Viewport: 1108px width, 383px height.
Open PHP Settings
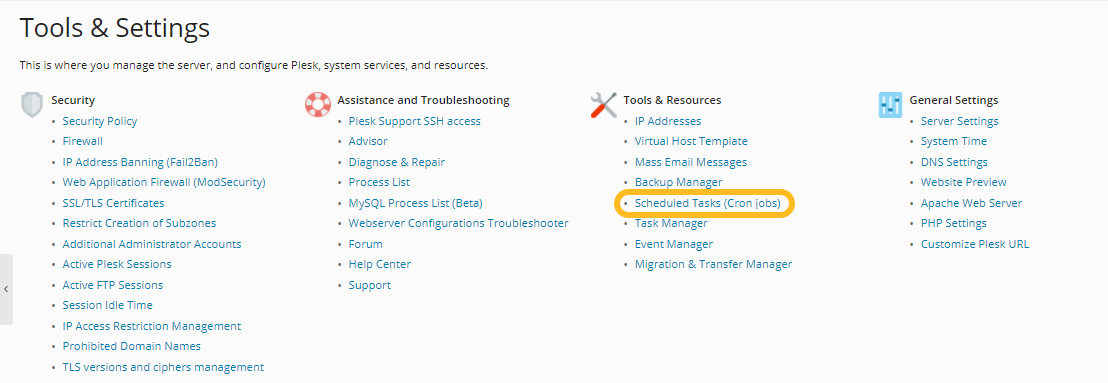(x=953, y=223)
